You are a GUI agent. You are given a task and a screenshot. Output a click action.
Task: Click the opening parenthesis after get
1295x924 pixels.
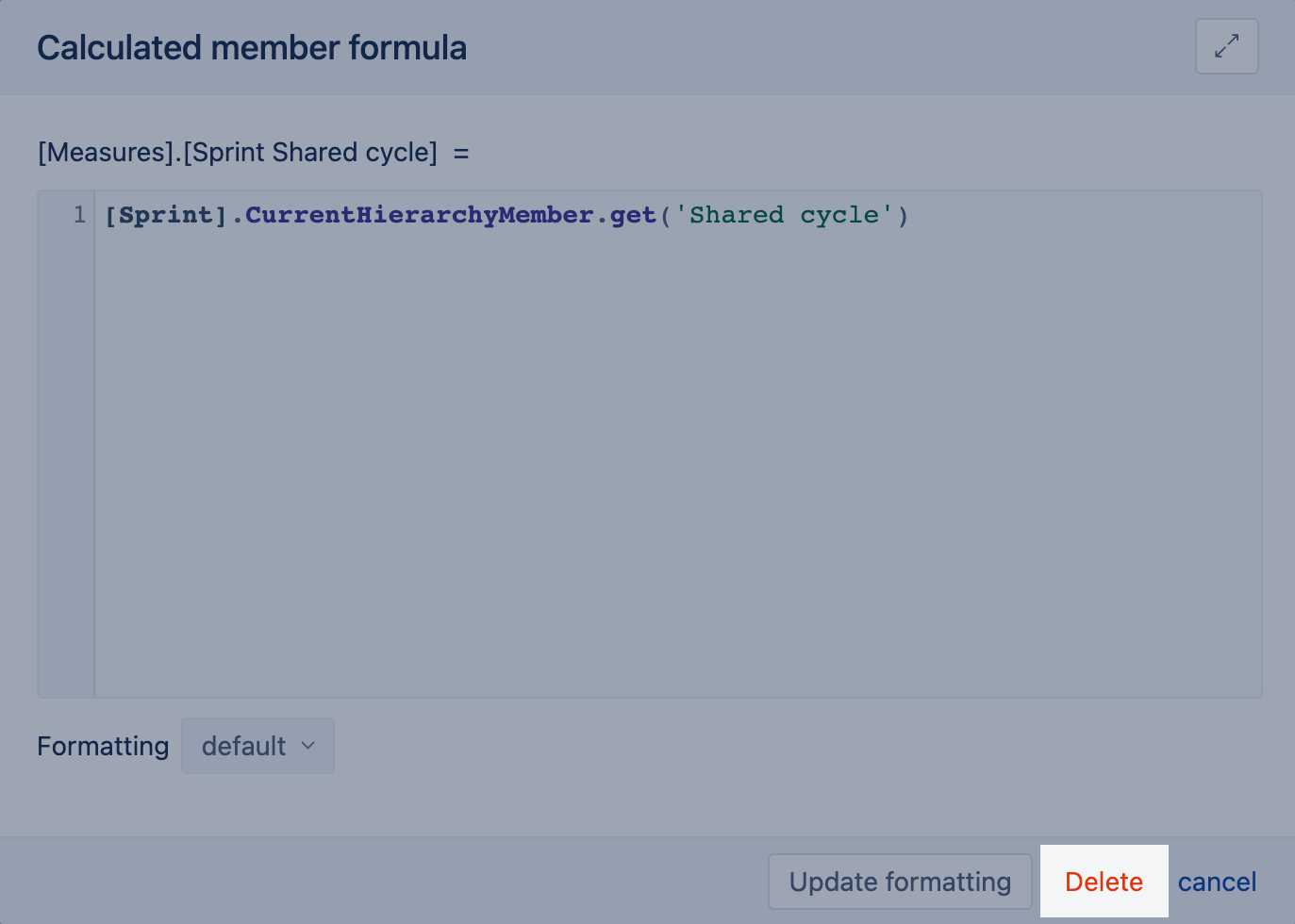pyautogui.click(x=666, y=215)
